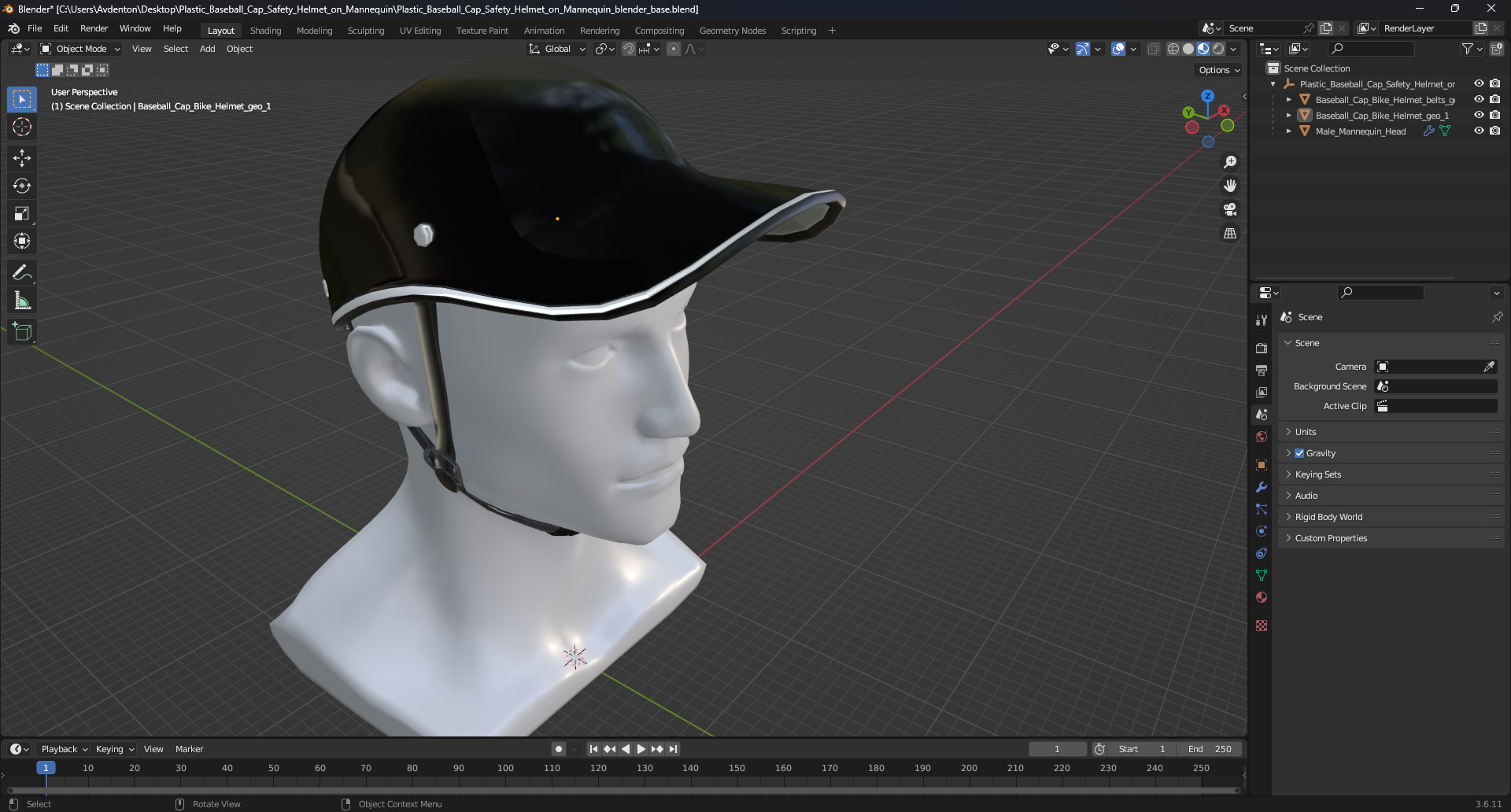
Task: Click the pan view hand icon
Action: (1230, 186)
